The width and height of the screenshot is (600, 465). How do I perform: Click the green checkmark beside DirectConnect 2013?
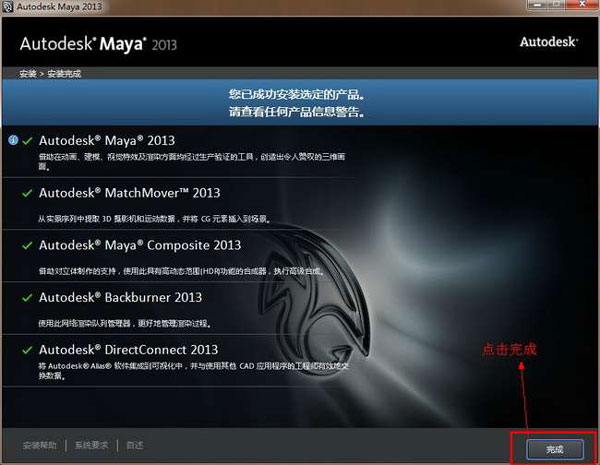coord(27,350)
